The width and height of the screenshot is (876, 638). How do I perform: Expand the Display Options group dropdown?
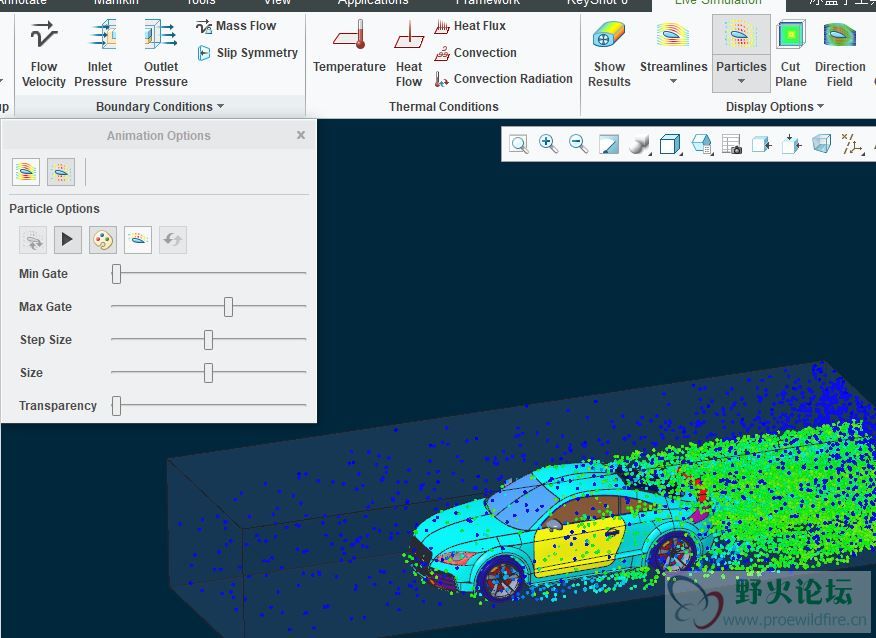821,106
